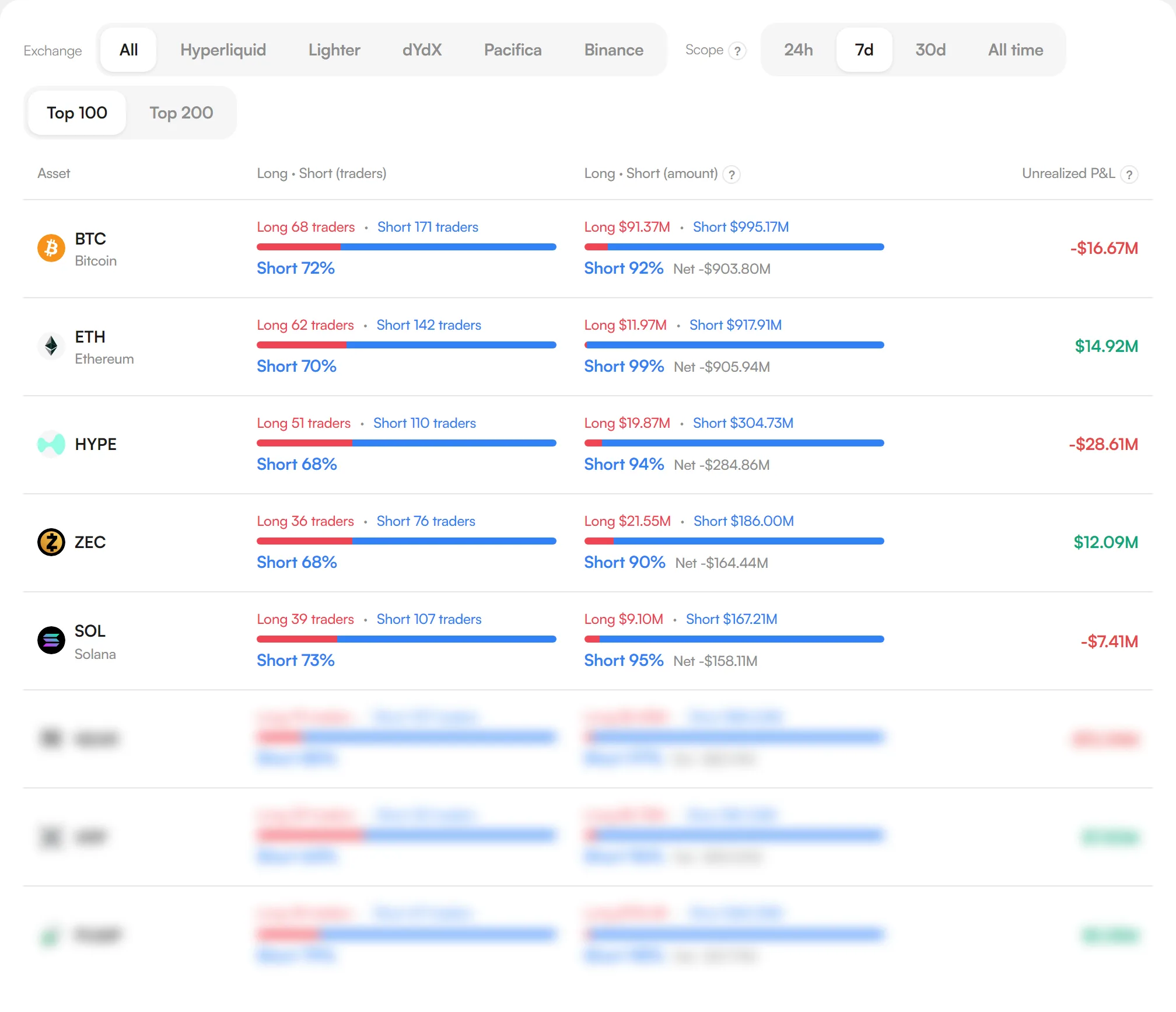This screenshot has width=1176, height=1012.
Task: Select the Top 100 toggle
Action: 77,113
